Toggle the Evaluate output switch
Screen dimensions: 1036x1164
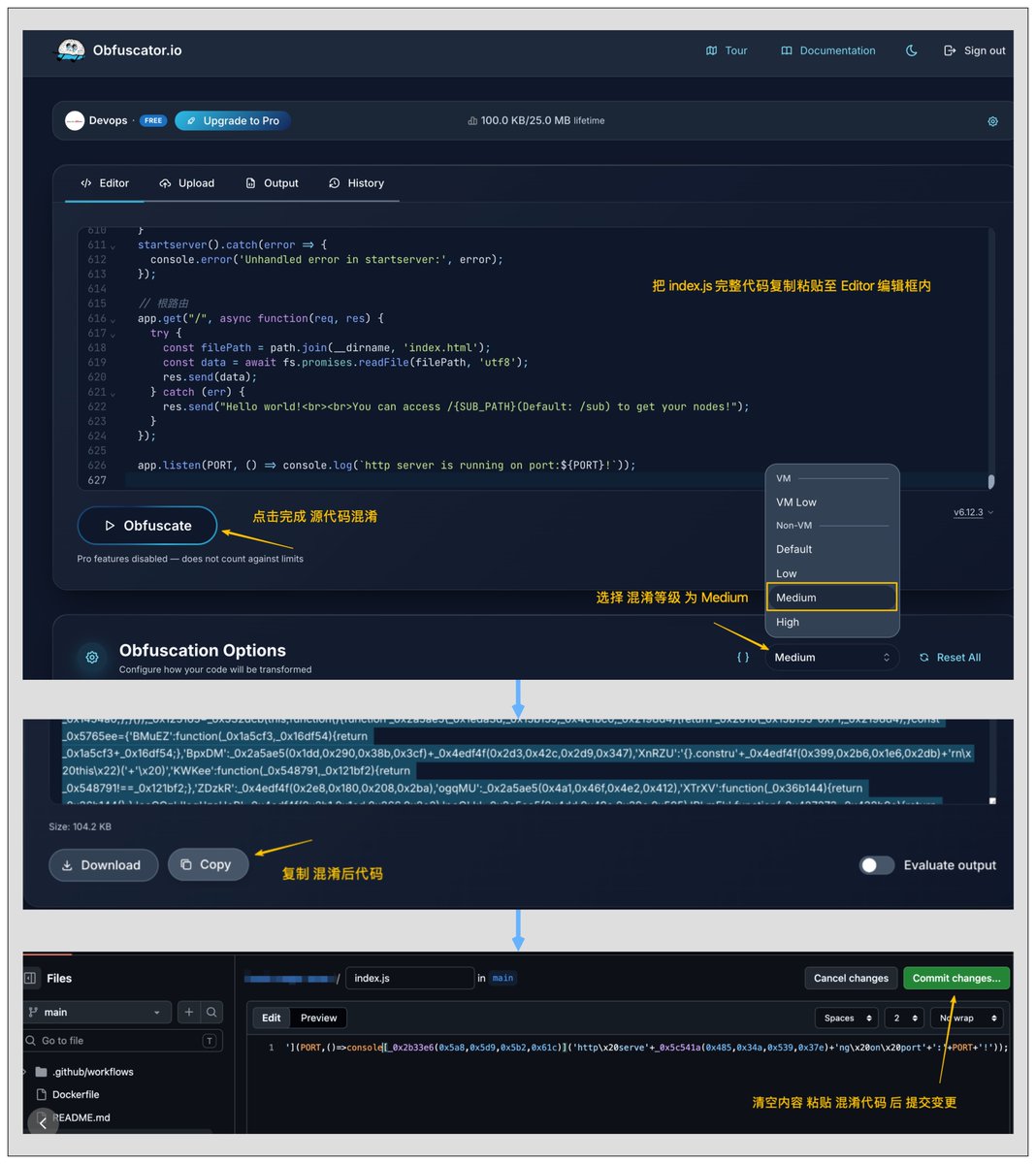point(877,865)
